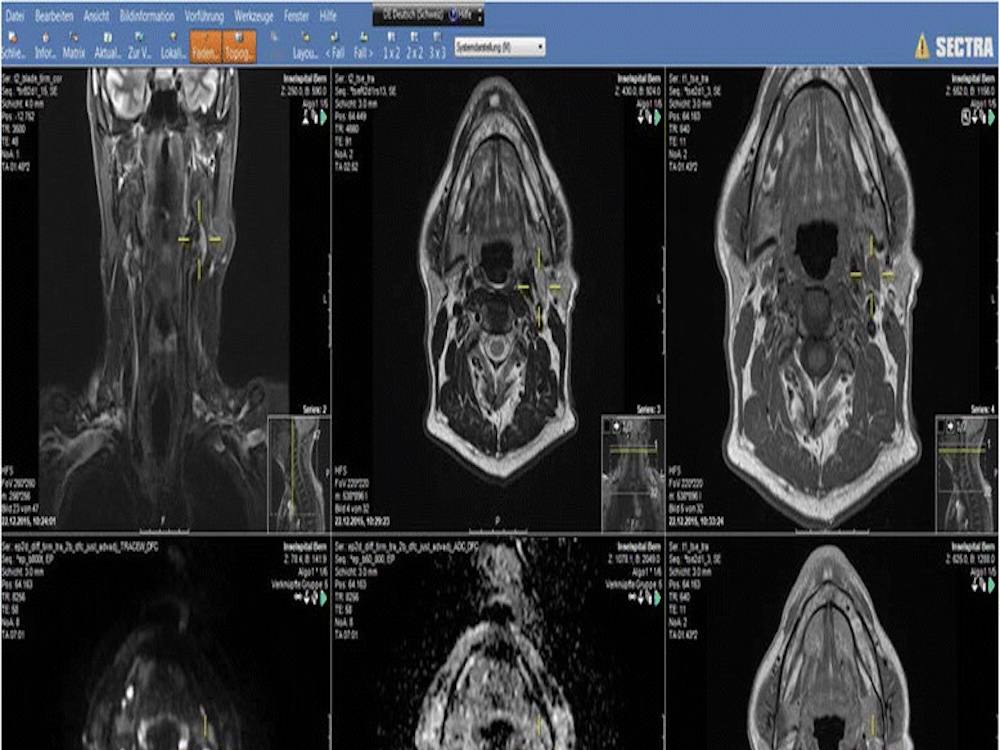Select the 1x2 layout icon
The image size is (1000, 750).
pos(392,47)
